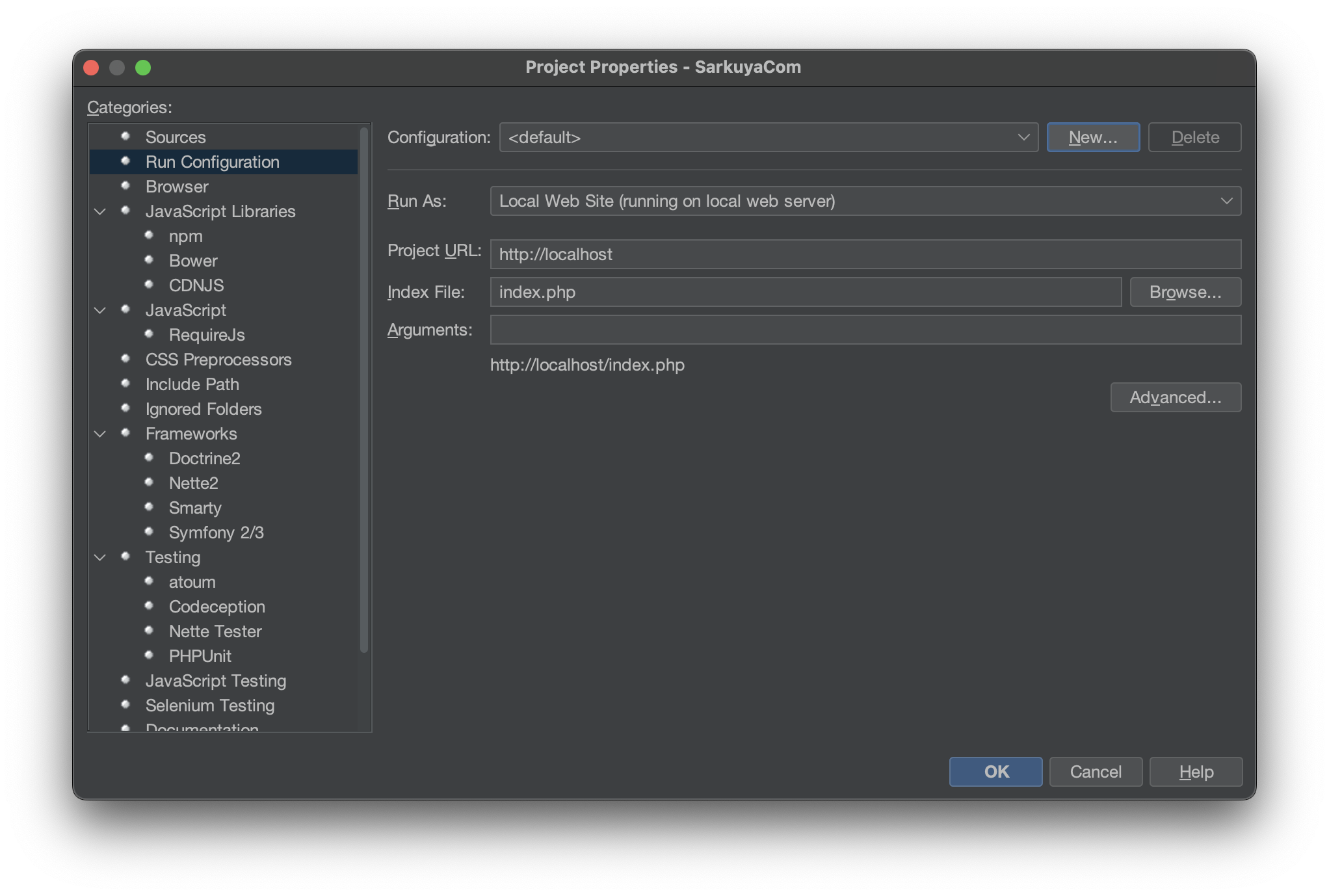This screenshot has height=896, width=1329.
Task: Collapse the Testing tree node
Action: tap(100, 557)
